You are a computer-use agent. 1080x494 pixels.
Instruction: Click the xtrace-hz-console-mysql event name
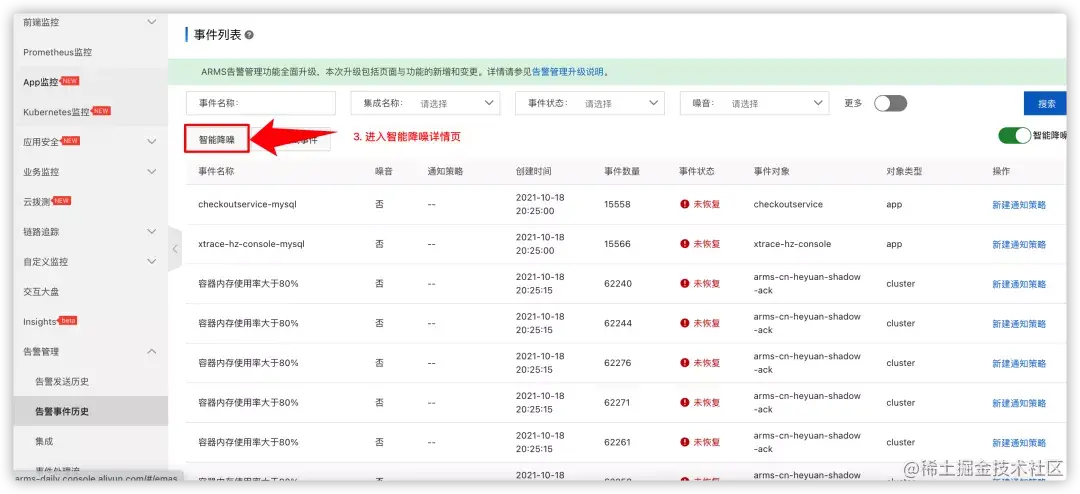pos(251,244)
